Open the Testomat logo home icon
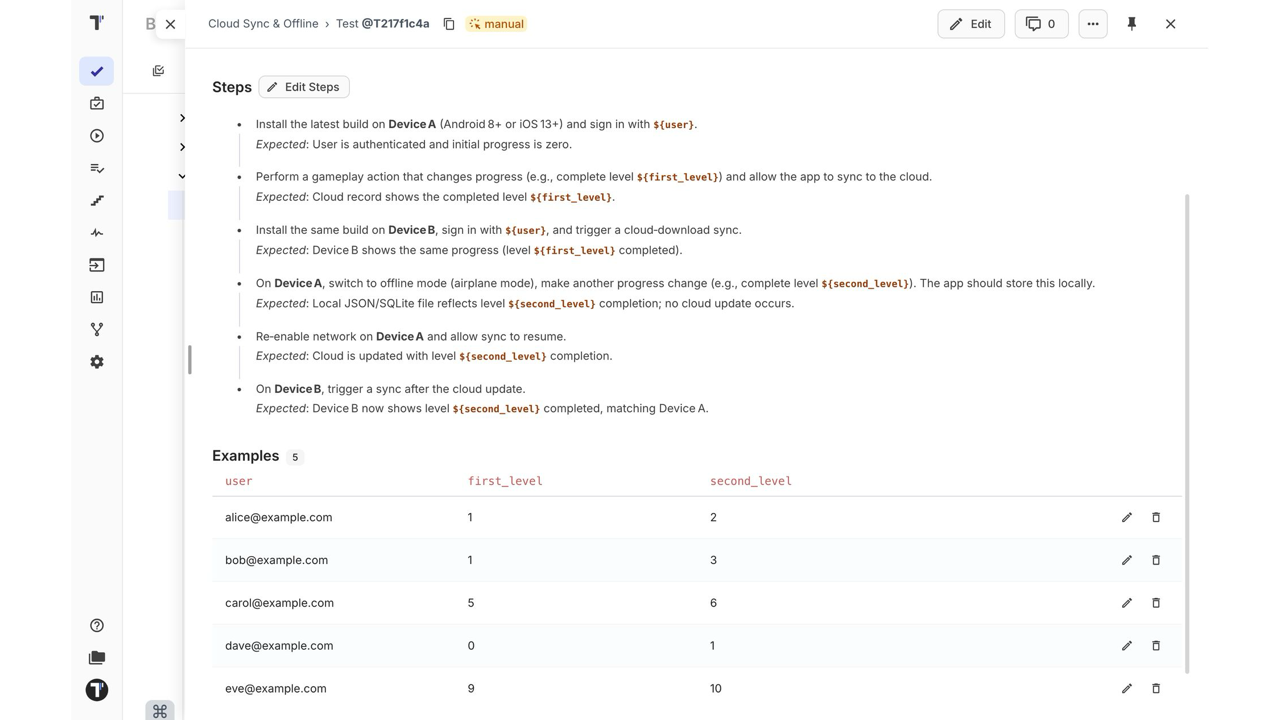This screenshot has height=720, width=1280. pyautogui.click(x=97, y=22)
